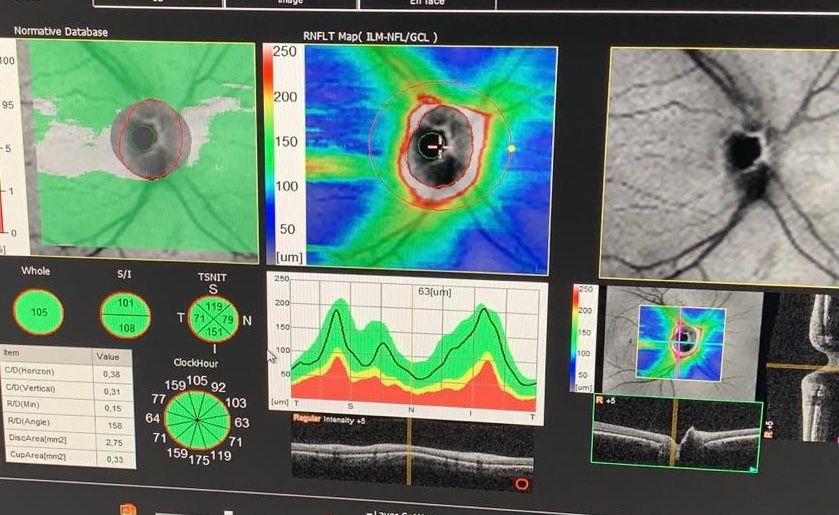Click the TSNIT quadrant chart
The image size is (839, 515).
coord(212,319)
